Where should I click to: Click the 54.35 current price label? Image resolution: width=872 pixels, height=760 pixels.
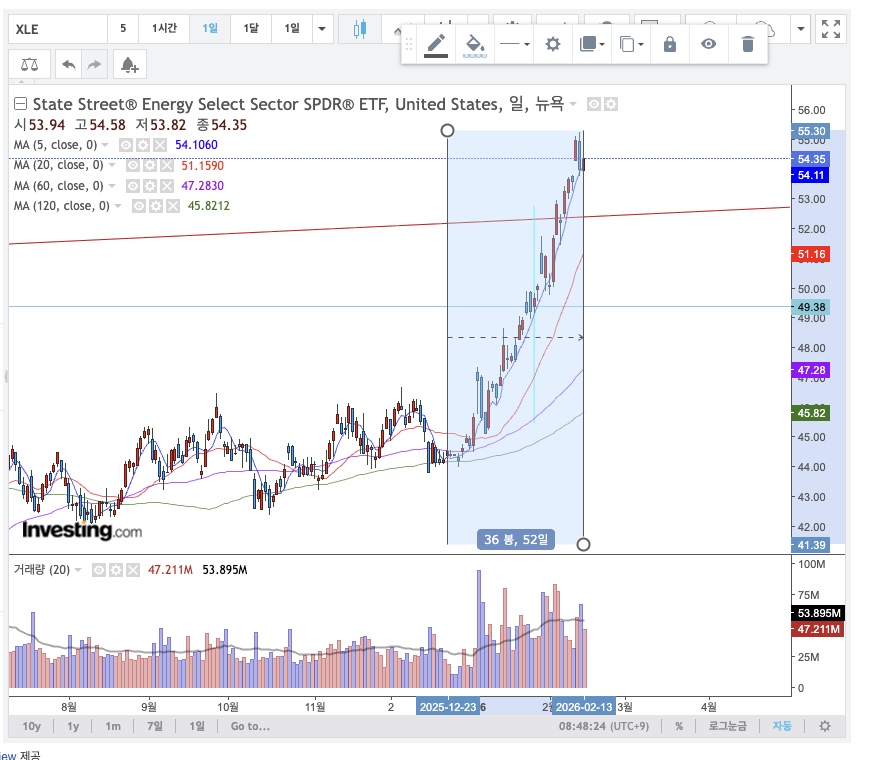point(811,159)
